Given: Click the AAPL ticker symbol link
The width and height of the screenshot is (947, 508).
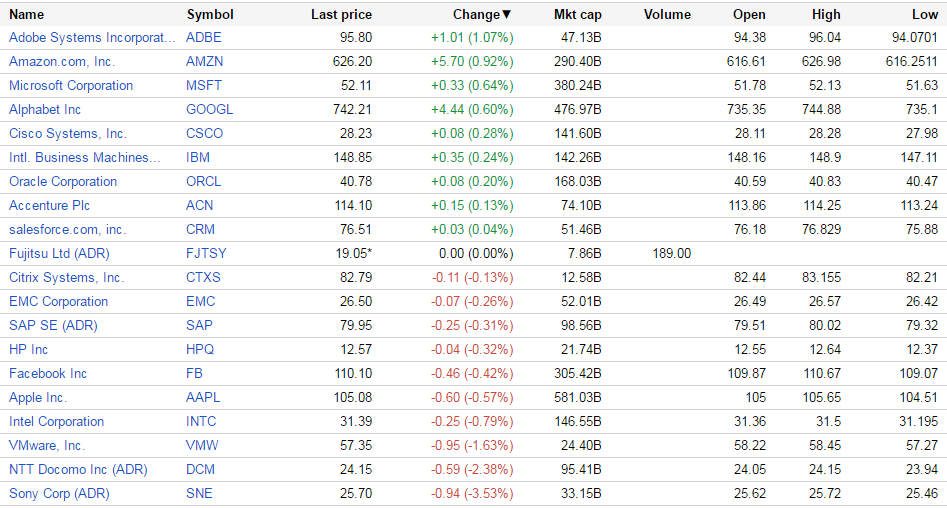Looking at the screenshot, I should pos(203,397).
